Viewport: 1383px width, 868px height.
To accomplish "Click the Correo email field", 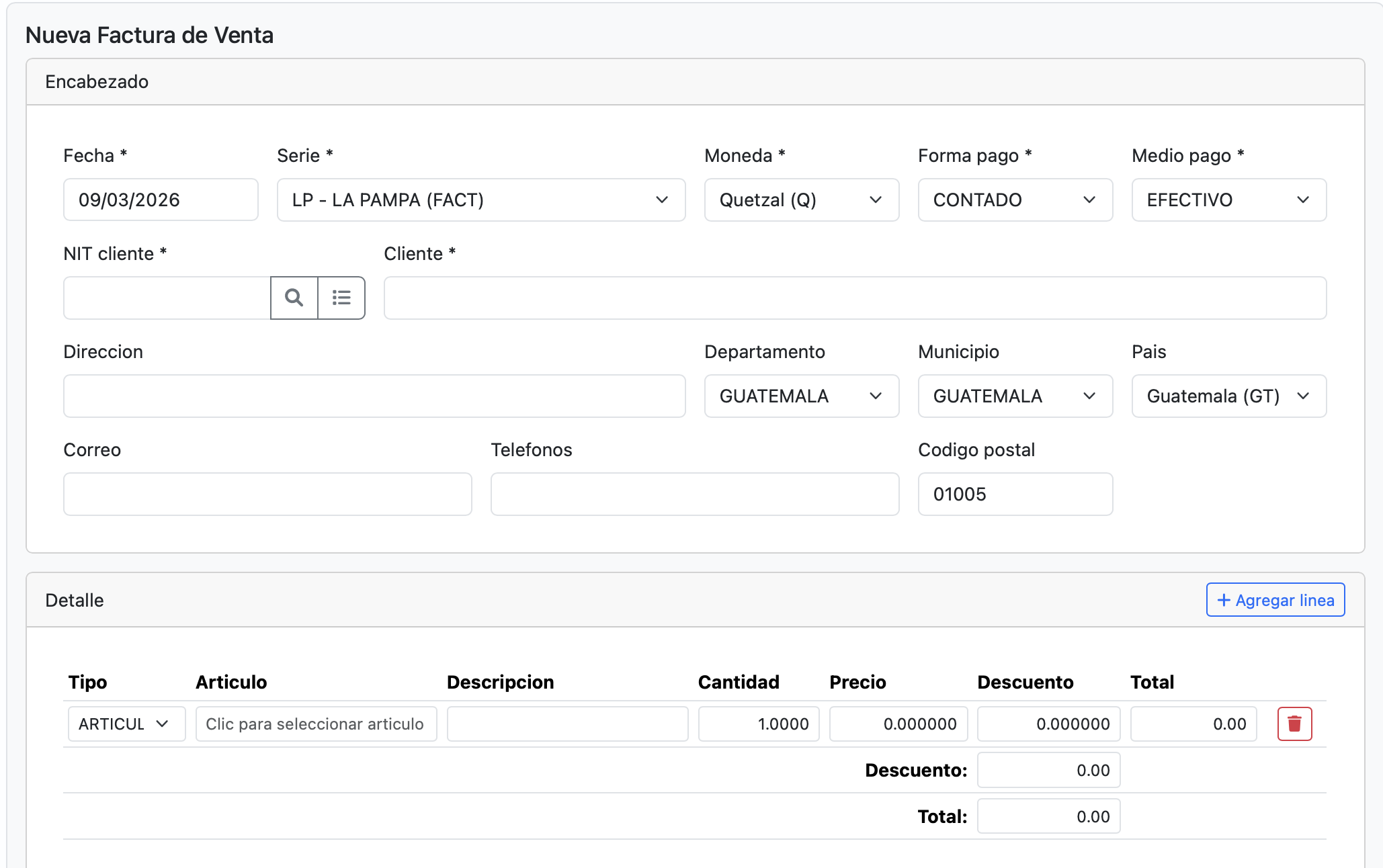I will point(267,494).
